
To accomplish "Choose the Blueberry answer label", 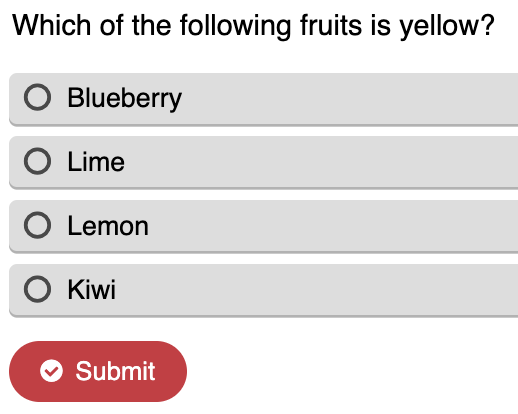I will pos(125,98).
